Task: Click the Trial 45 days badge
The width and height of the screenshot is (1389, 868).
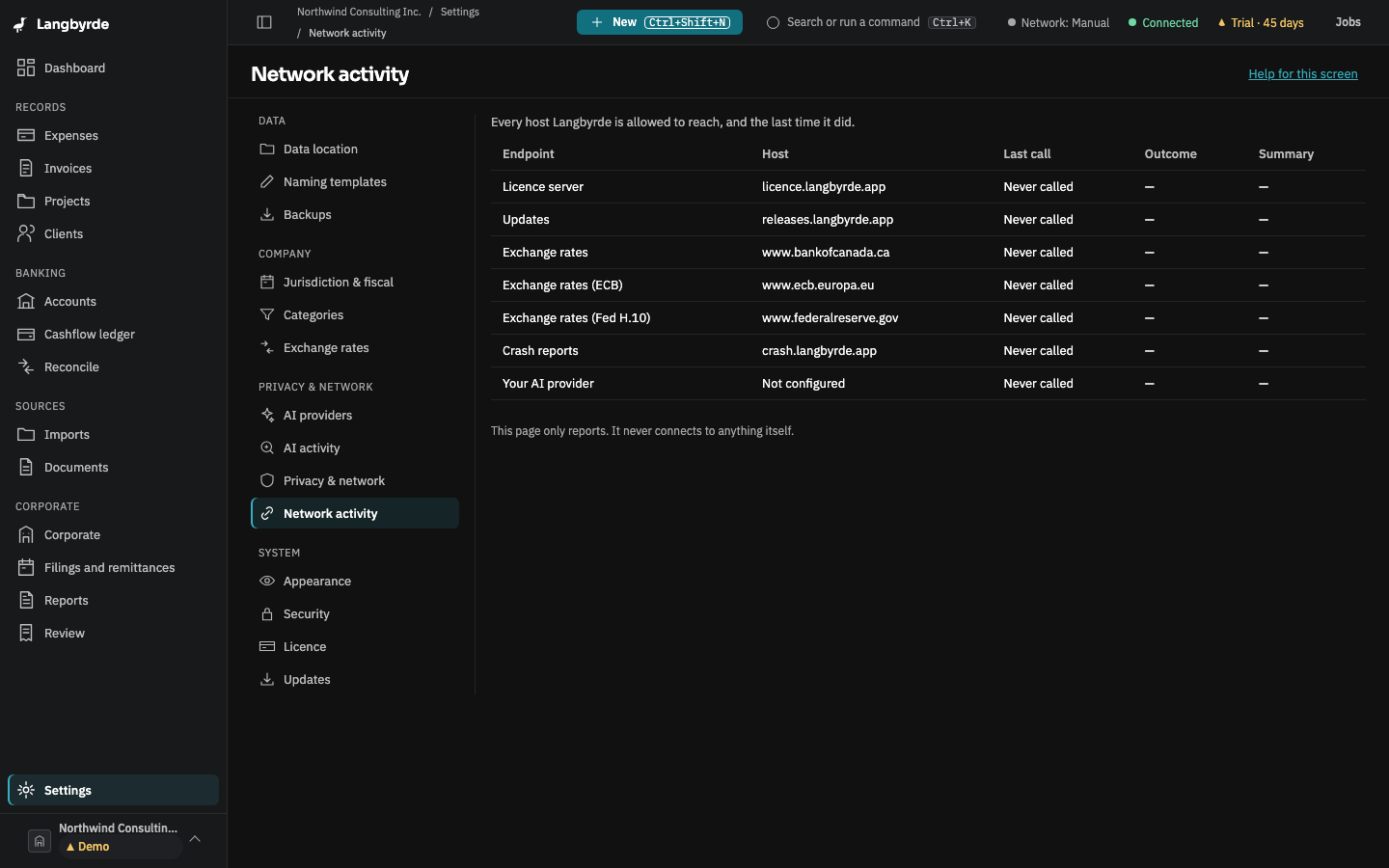Action: pyautogui.click(x=1261, y=22)
